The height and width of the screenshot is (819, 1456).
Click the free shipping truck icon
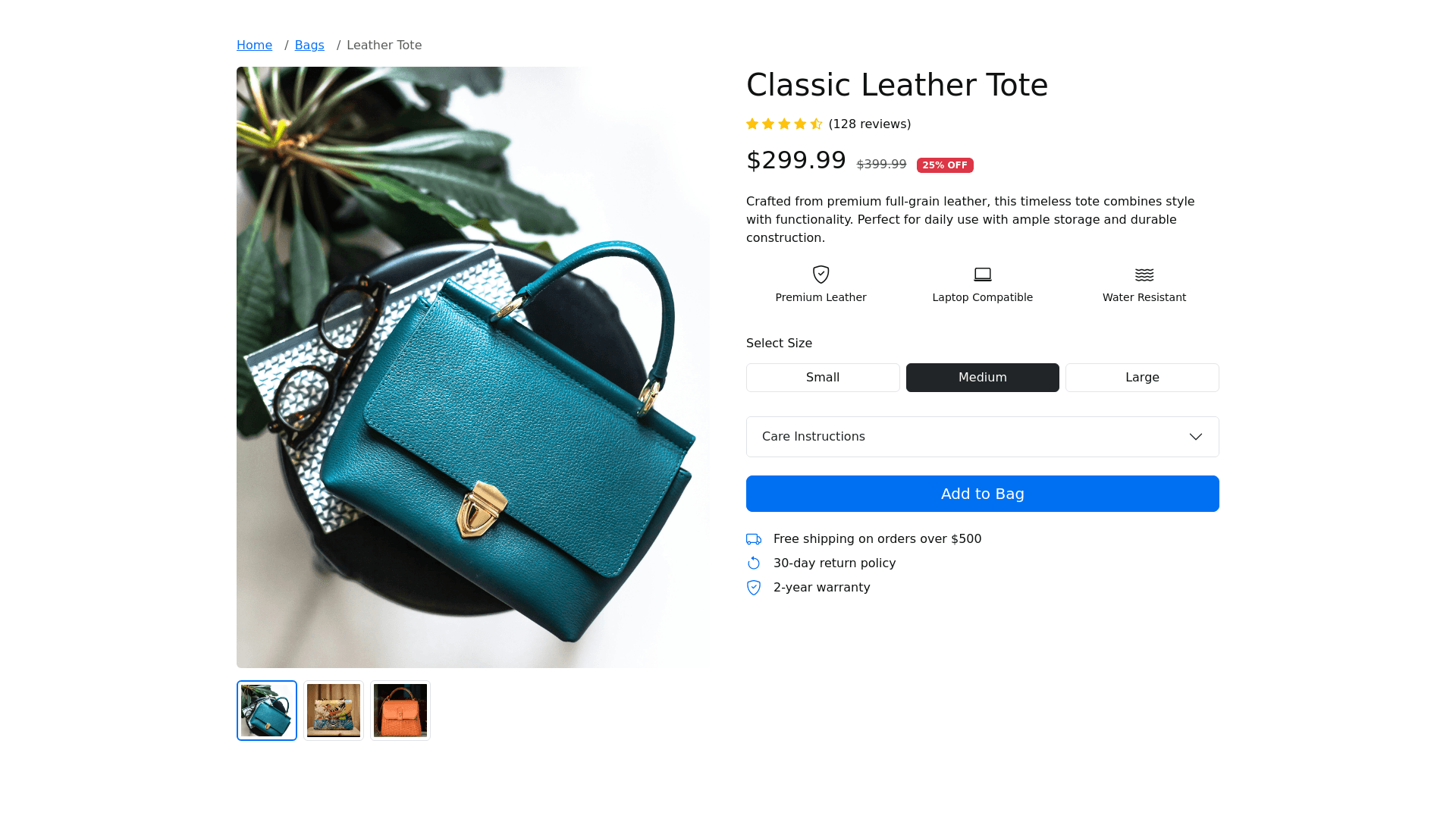[754, 539]
